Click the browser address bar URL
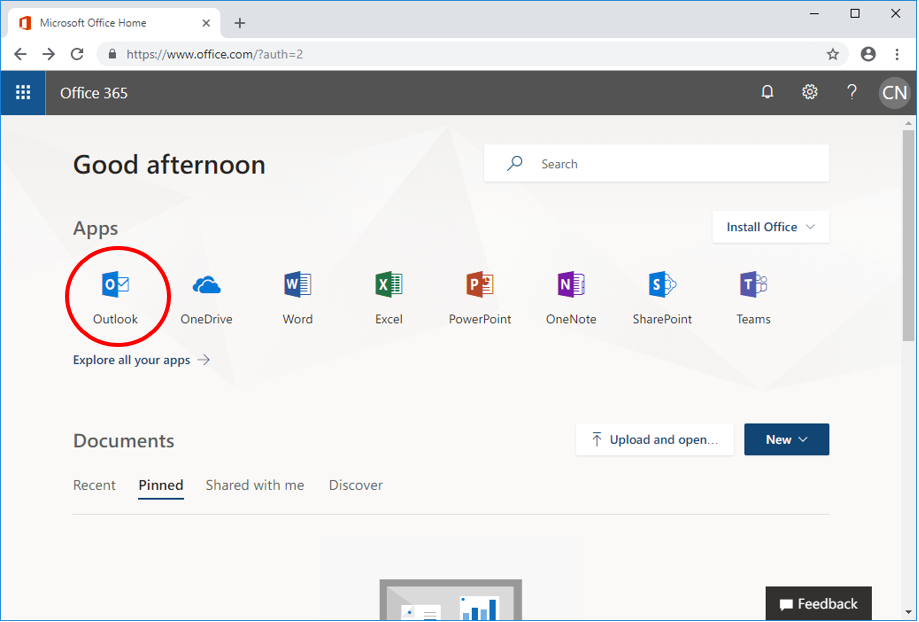Image resolution: width=919 pixels, height=622 pixels. [215, 55]
